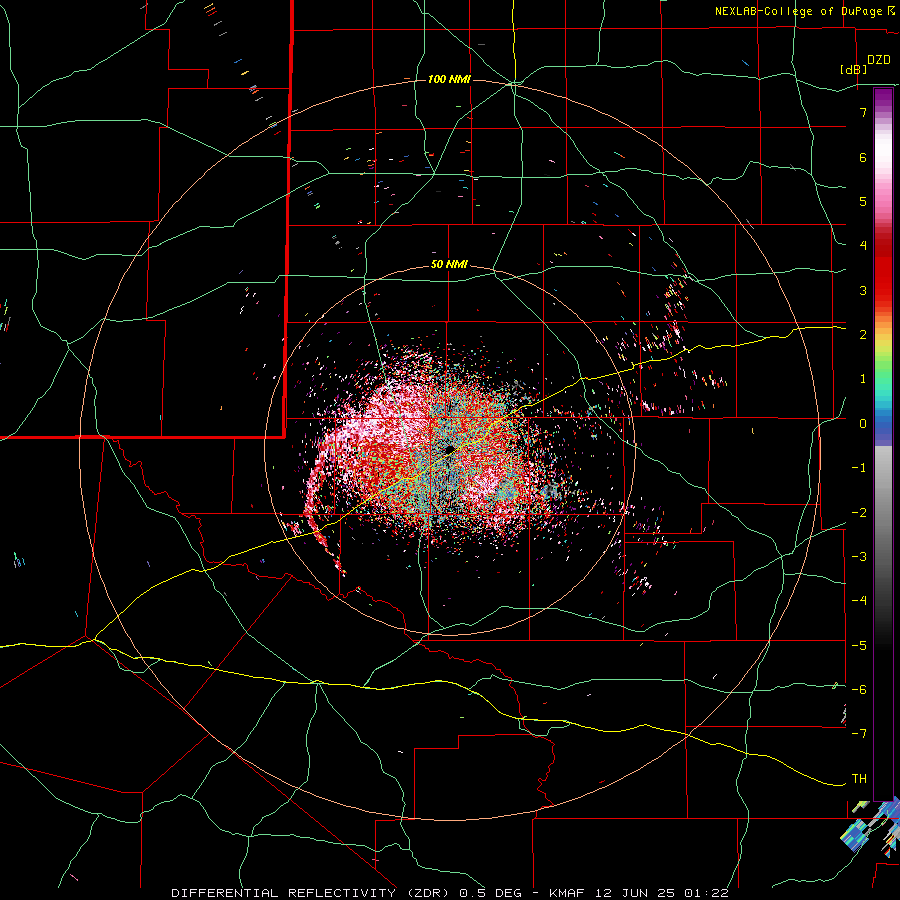Click the [dB] unit label

coord(853,69)
